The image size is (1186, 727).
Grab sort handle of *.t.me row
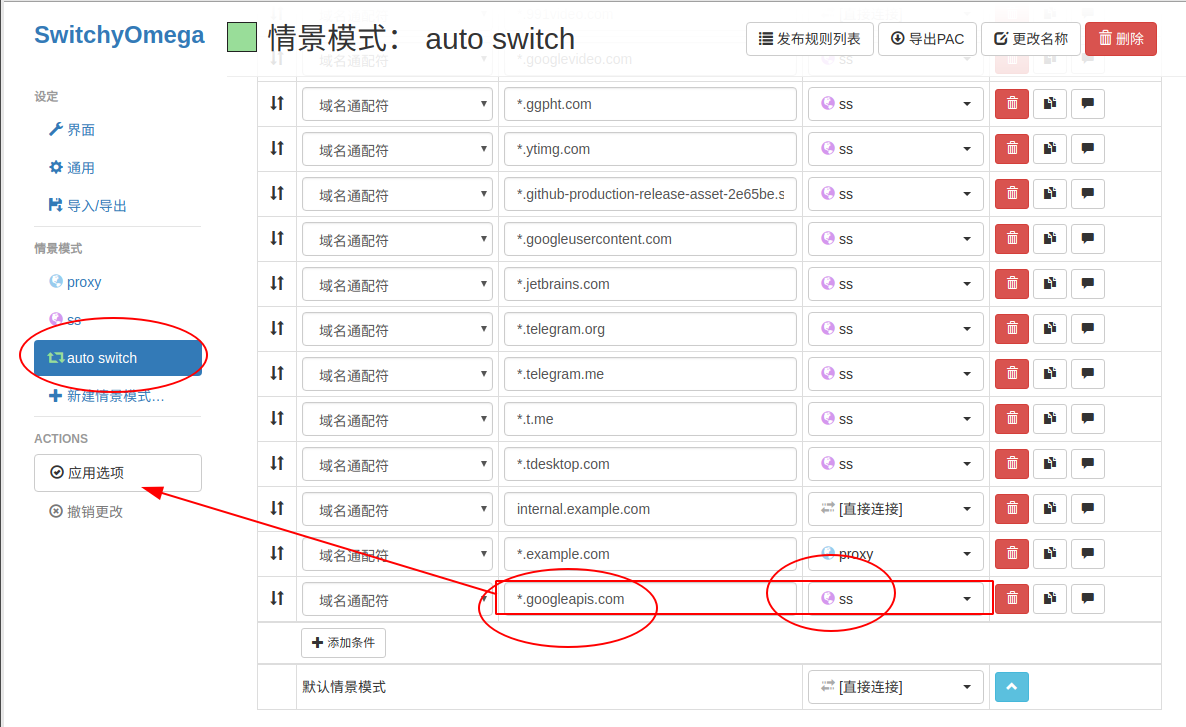click(x=277, y=418)
